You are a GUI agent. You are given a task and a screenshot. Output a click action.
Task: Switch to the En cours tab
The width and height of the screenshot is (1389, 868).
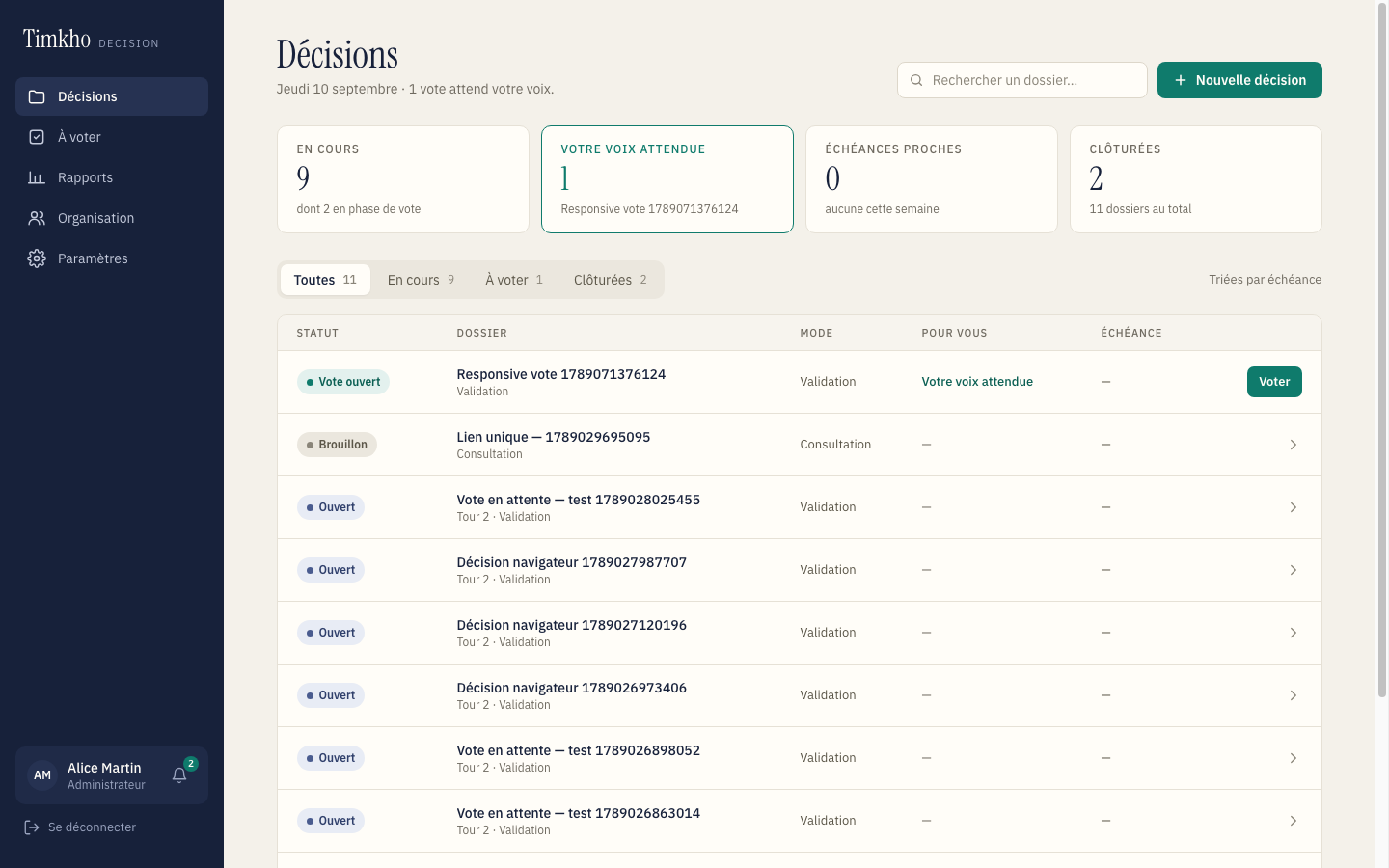421,280
